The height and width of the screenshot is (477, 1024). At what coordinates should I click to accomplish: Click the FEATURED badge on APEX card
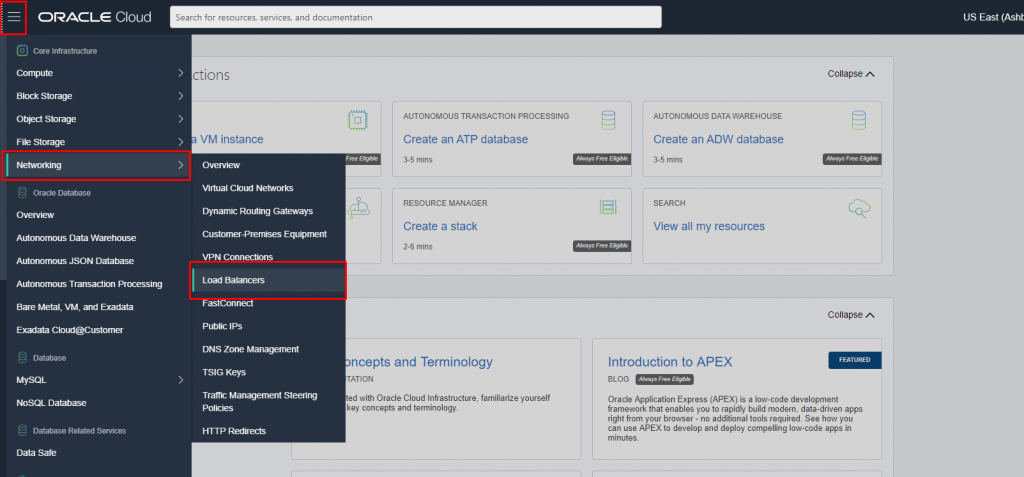pyautogui.click(x=855, y=360)
